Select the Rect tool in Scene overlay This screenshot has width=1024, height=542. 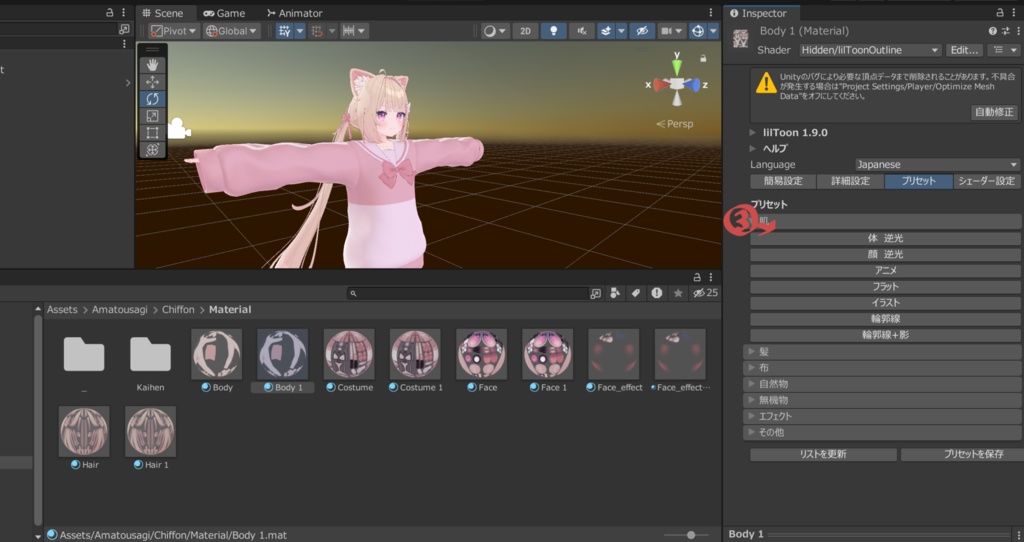(x=152, y=133)
